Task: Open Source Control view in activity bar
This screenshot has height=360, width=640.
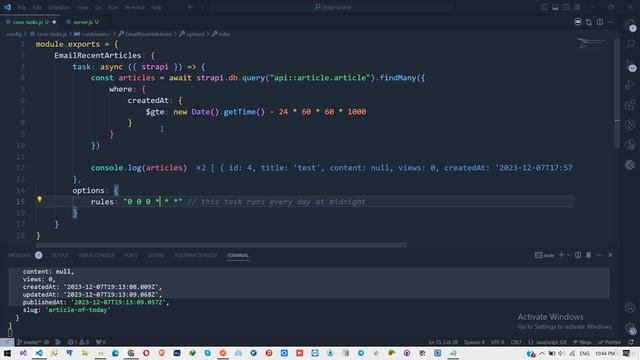Action: click(631, 65)
